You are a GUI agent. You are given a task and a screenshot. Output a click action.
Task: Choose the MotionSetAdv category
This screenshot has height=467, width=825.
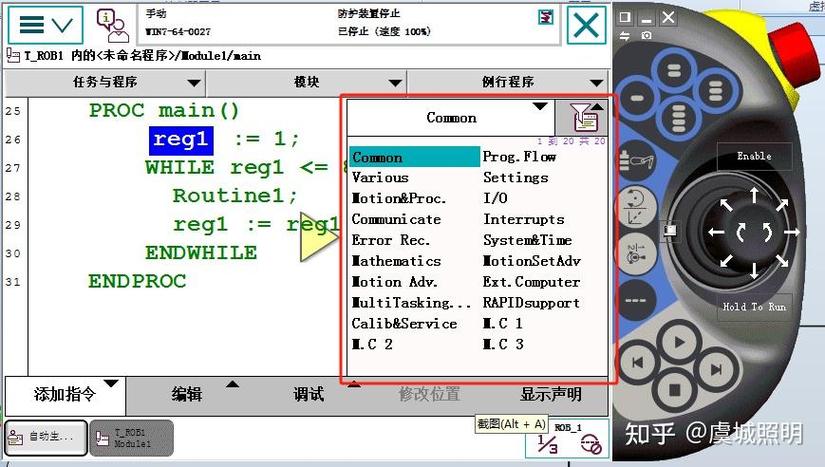point(531,261)
